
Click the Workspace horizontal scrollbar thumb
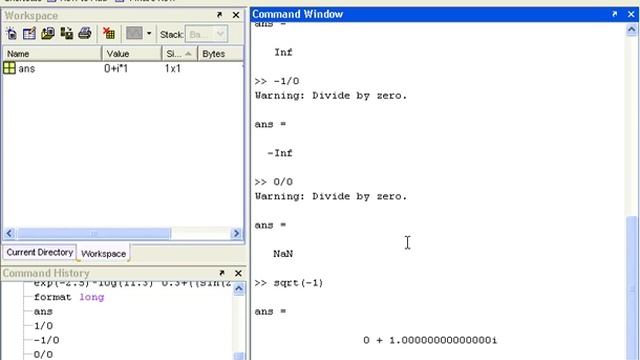tap(94, 233)
